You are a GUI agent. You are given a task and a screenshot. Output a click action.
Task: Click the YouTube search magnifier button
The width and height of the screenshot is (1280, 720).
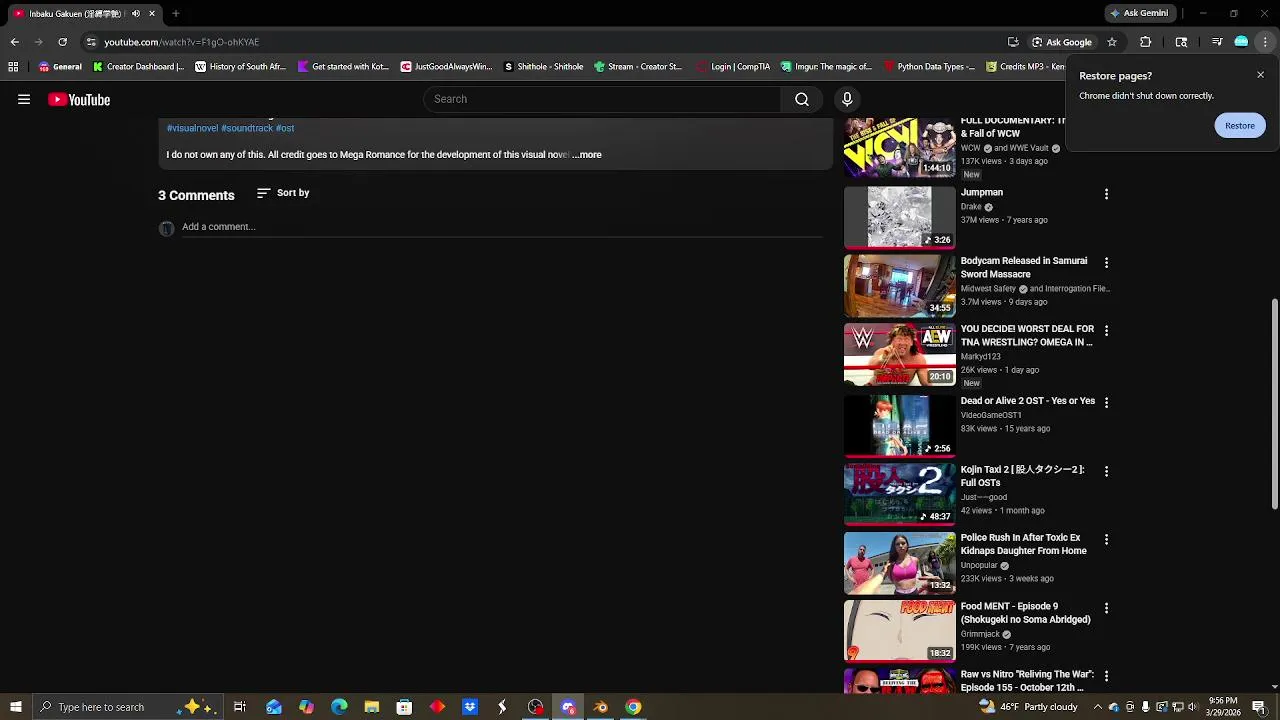point(802,99)
